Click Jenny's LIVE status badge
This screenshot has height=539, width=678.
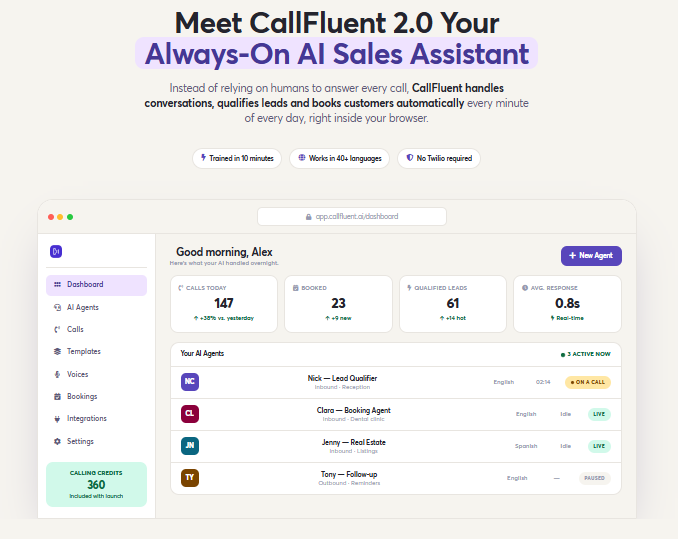click(599, 446)
